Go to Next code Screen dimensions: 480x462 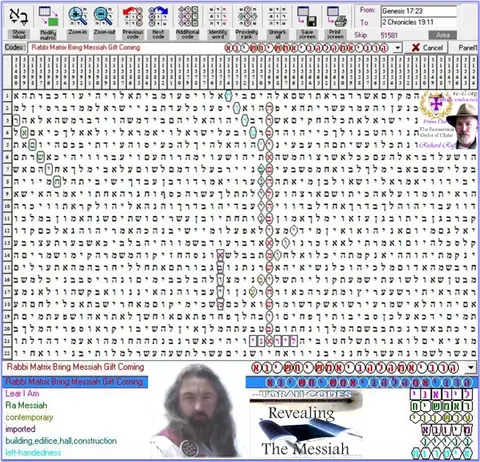pyautogui.click(x=158, y=22)
